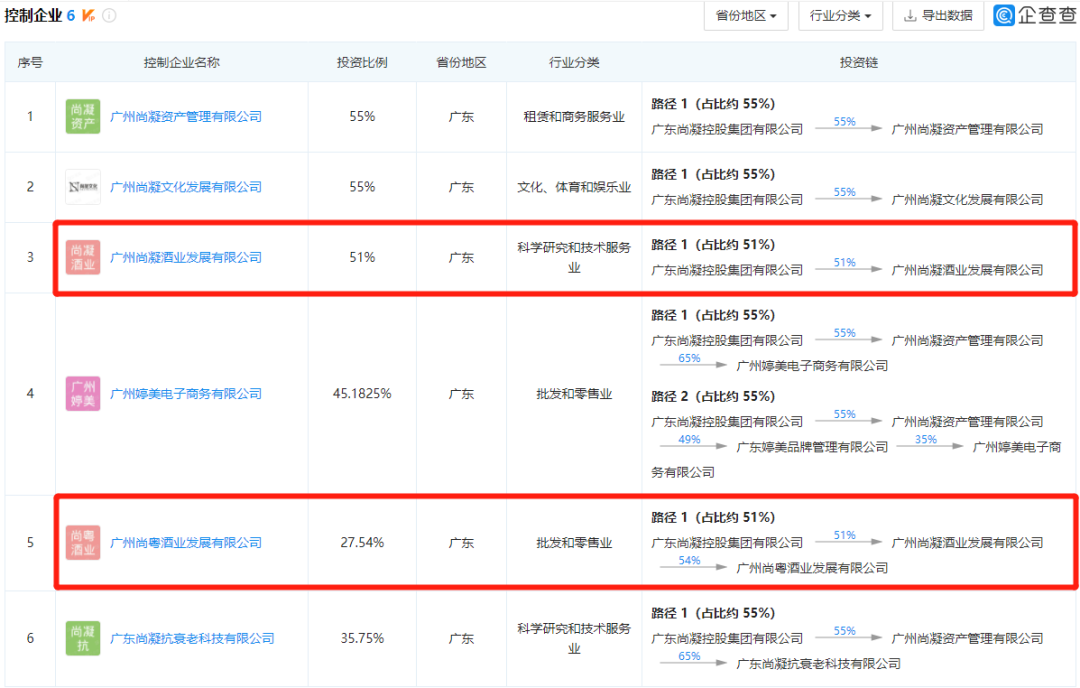Click the 控制企业 6 section title
Screen dimensions: 1080x688
[39, 15]
